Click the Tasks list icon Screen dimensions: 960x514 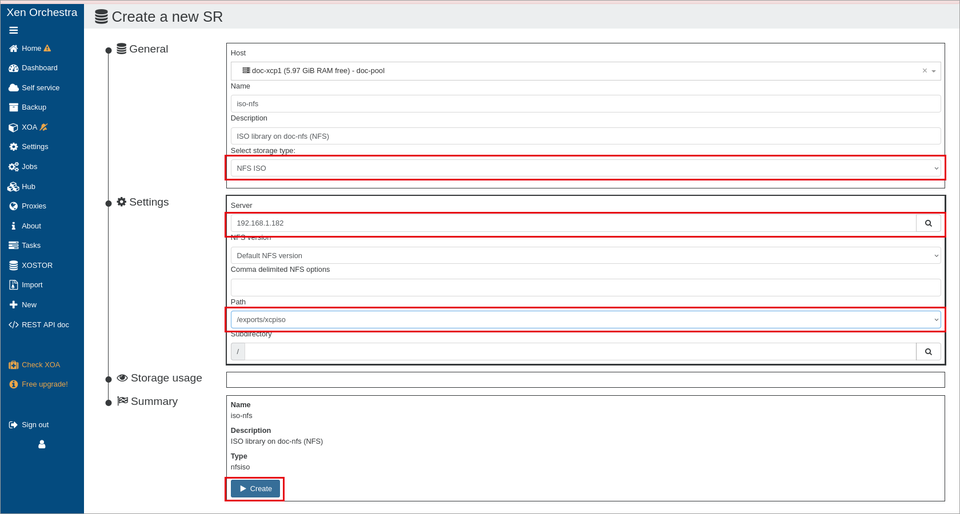coord(13,245)
